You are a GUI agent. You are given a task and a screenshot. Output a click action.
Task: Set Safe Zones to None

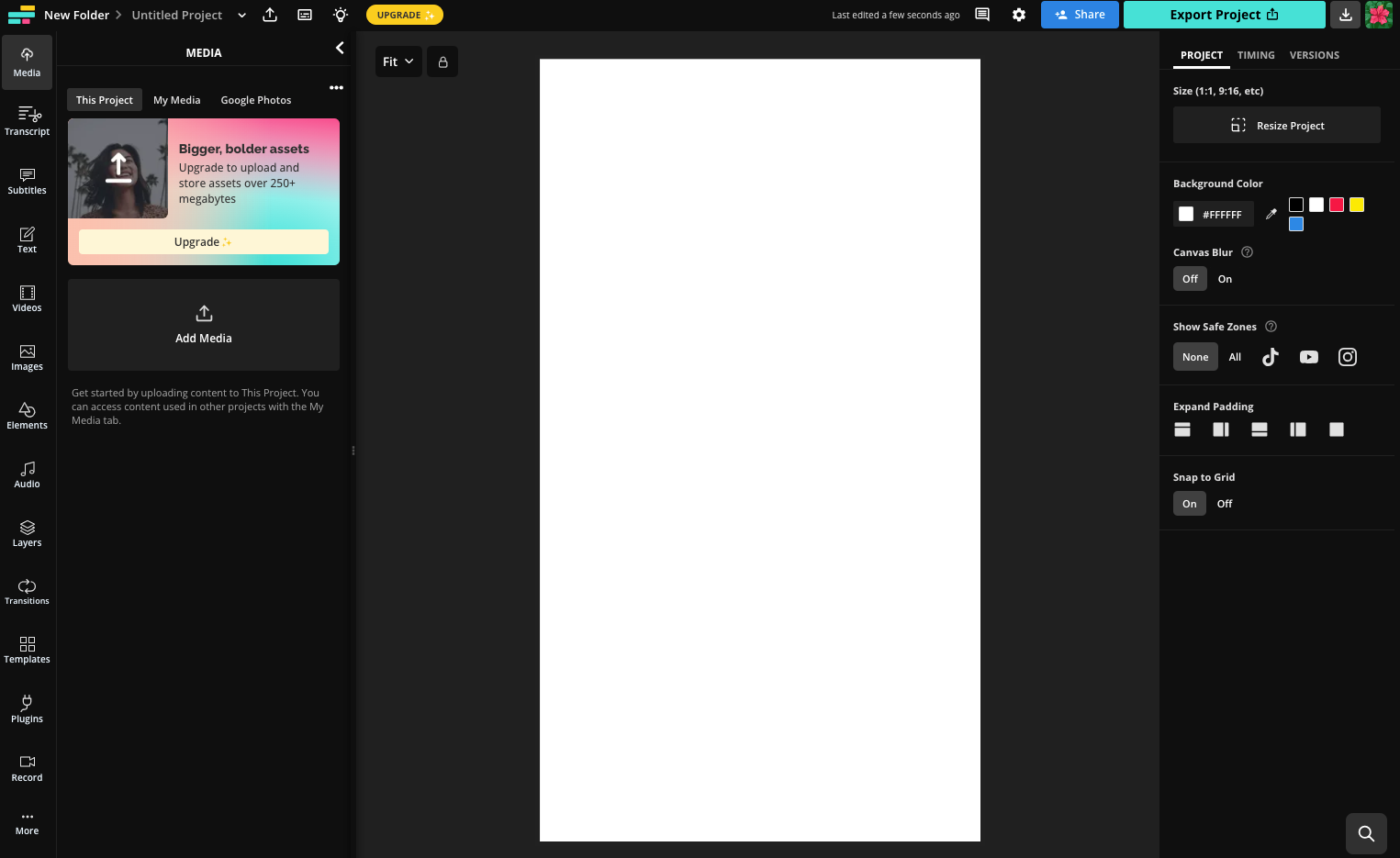coord(1195,357)
